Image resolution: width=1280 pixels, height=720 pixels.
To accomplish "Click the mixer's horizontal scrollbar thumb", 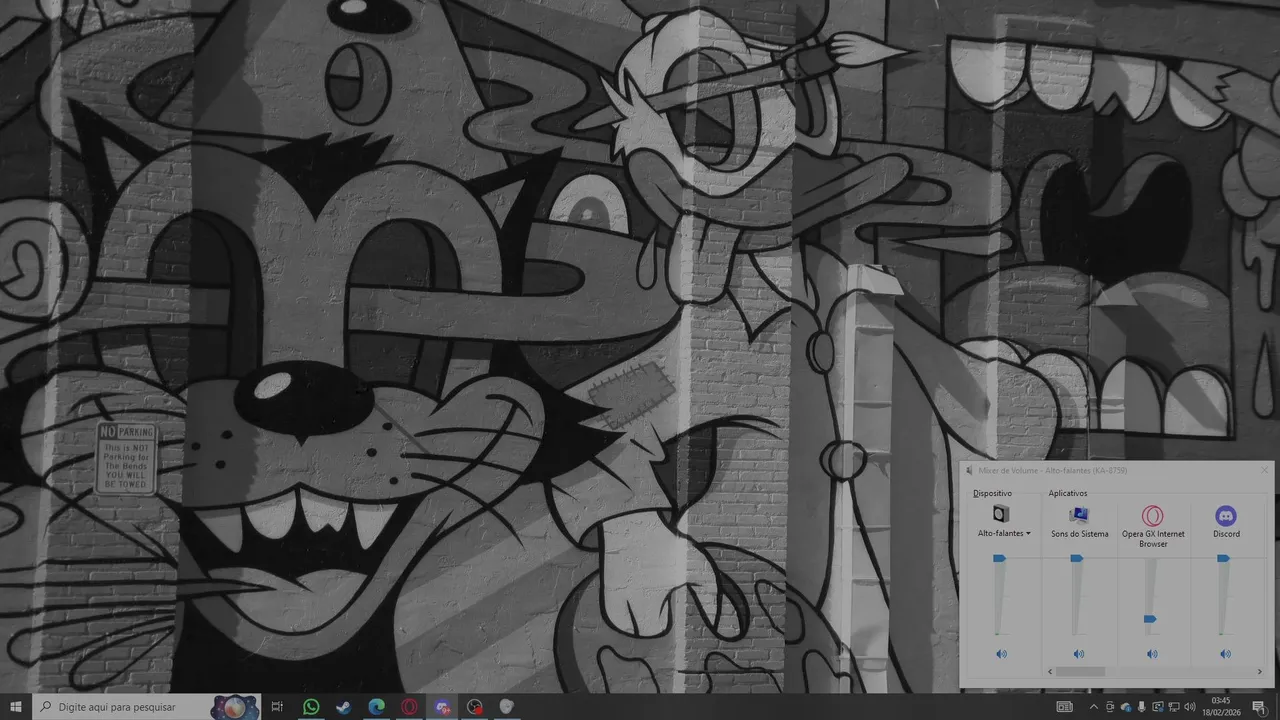I will [1080, 672].
